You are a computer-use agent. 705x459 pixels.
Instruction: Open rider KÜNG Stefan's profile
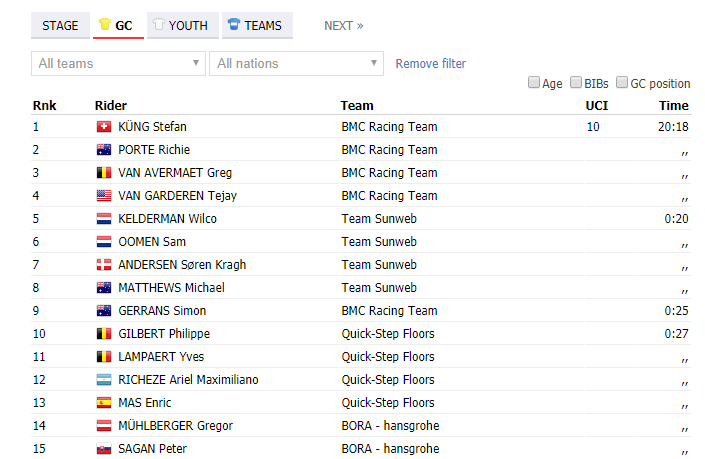pos(152,127)
